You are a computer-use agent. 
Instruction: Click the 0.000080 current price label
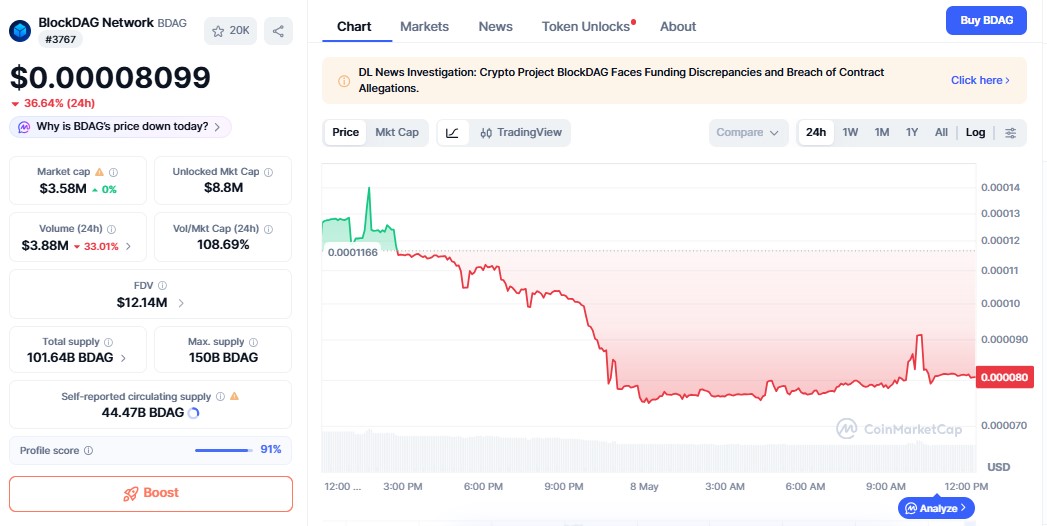[x=1004, y=377]
